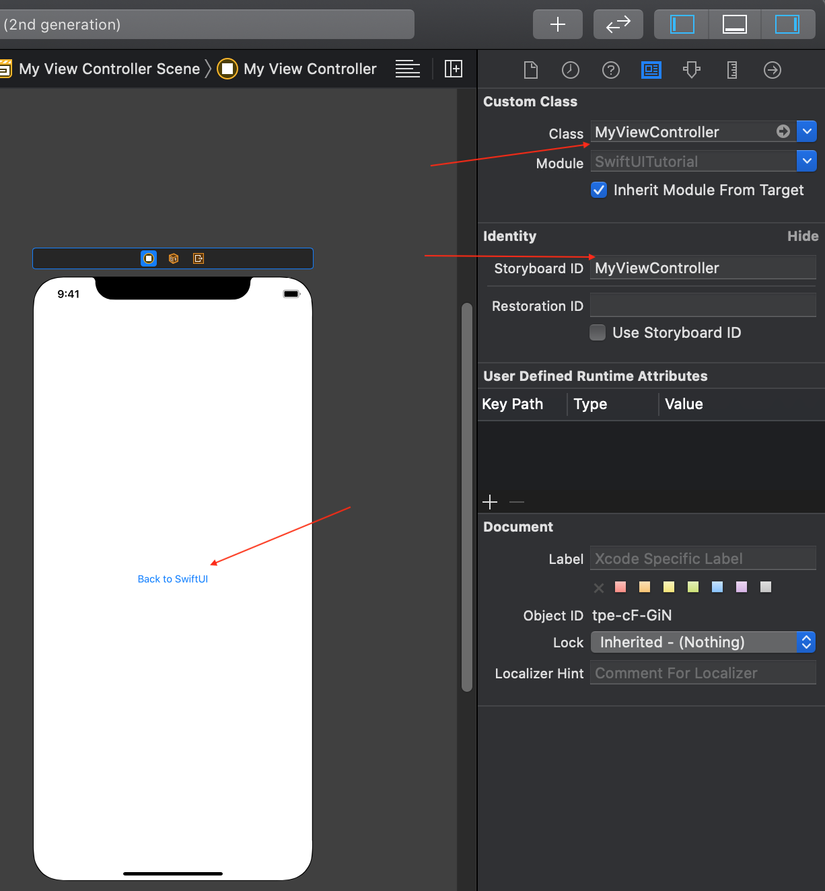
Task: Toggle the bottom debug area panel
Action: 735,24
